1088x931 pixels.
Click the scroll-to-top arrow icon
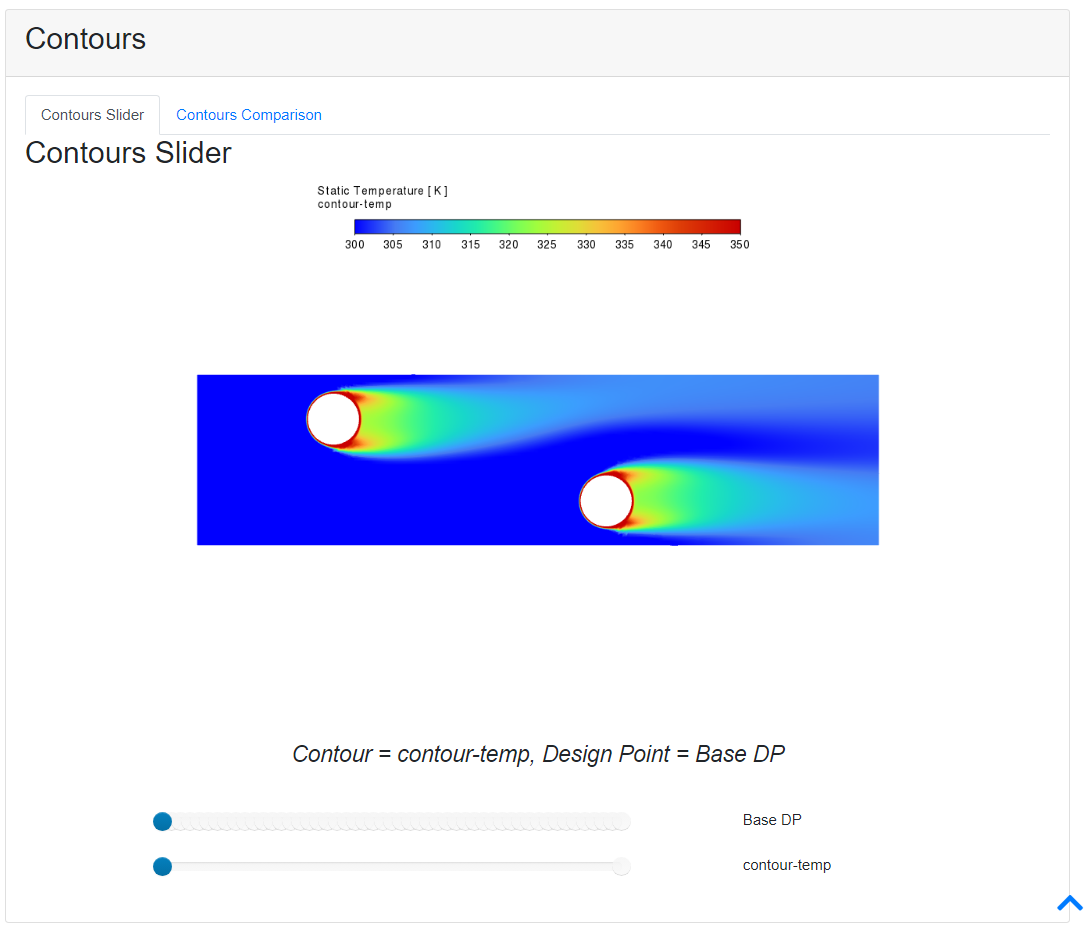point(1069,903)
